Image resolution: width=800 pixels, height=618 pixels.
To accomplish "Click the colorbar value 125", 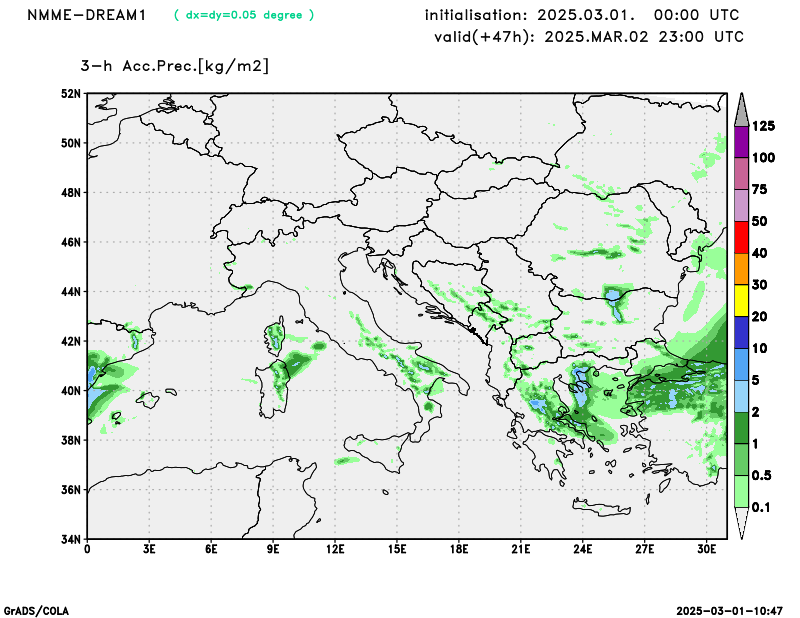I will pyautogui.click(x=764, y=126).
